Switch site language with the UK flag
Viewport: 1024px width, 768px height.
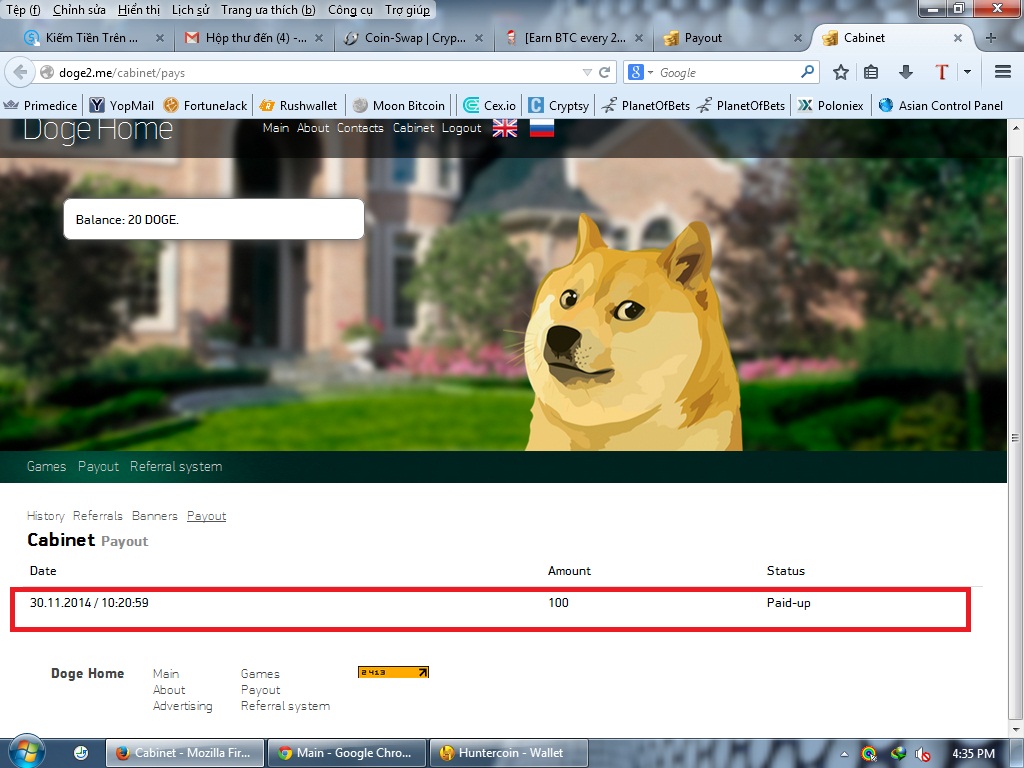(x=505, y=128)
